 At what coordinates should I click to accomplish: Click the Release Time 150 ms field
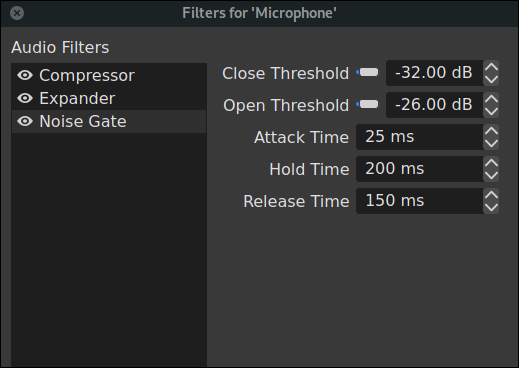tap(420, 201)
